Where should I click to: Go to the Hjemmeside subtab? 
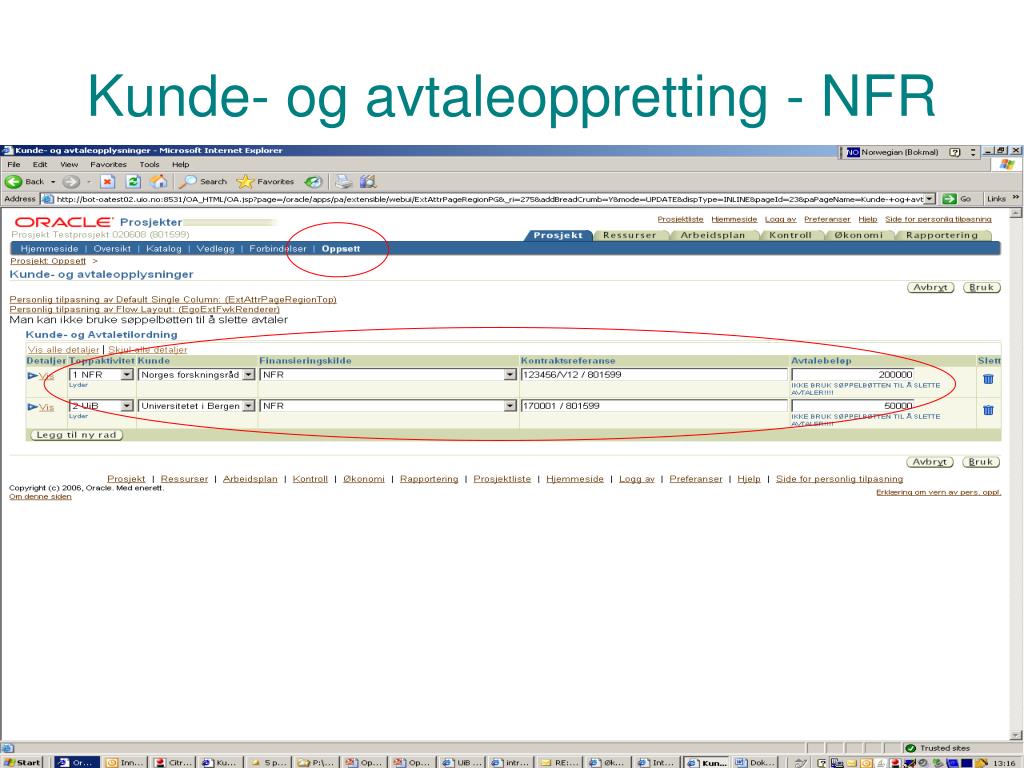click(49, 249)
